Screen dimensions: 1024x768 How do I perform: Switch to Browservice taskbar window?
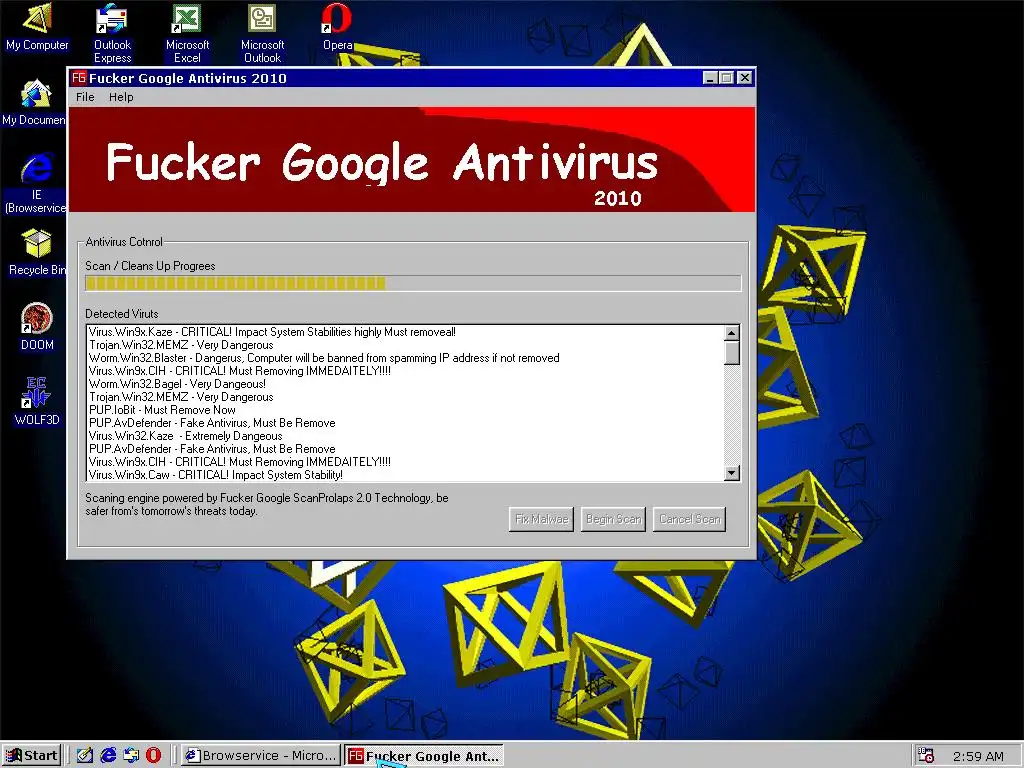click(x=261, y=756)
